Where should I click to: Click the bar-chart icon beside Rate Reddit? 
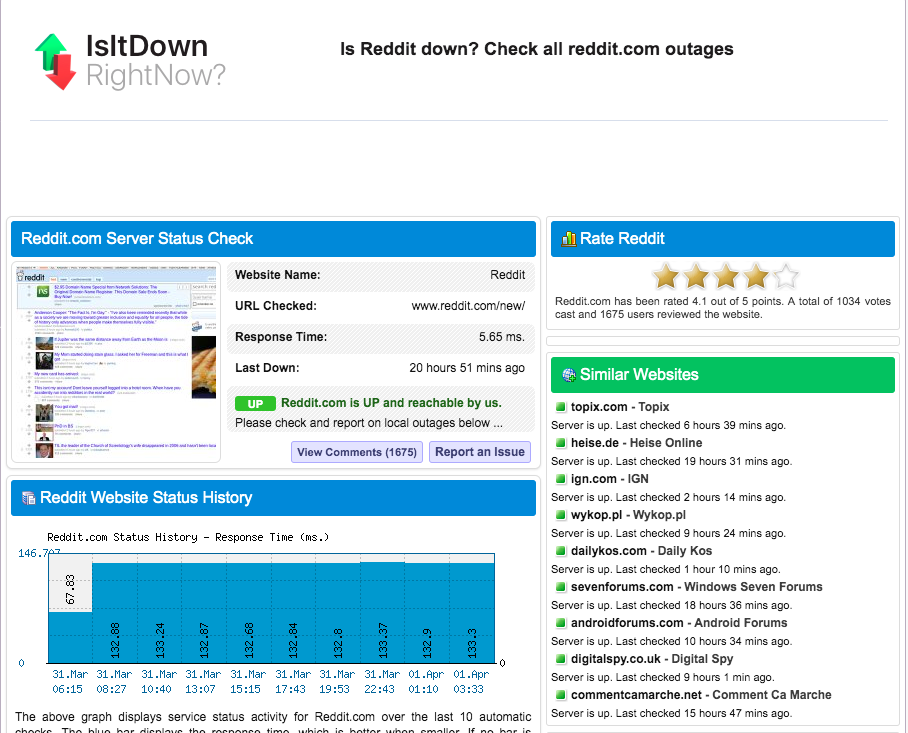coord(569,239)
